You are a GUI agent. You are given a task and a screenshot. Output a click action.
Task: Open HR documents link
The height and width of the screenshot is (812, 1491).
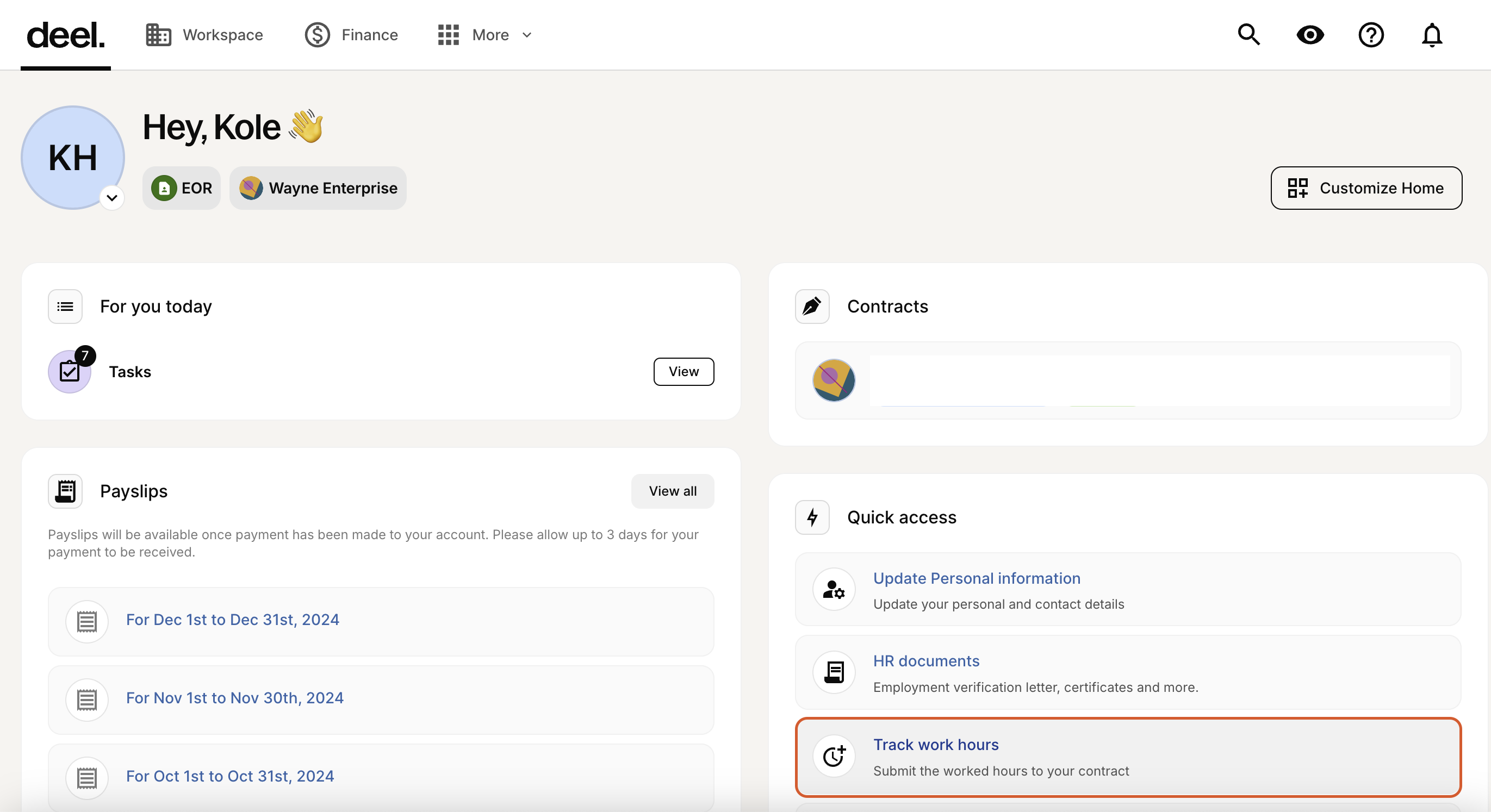click(926, 661)
